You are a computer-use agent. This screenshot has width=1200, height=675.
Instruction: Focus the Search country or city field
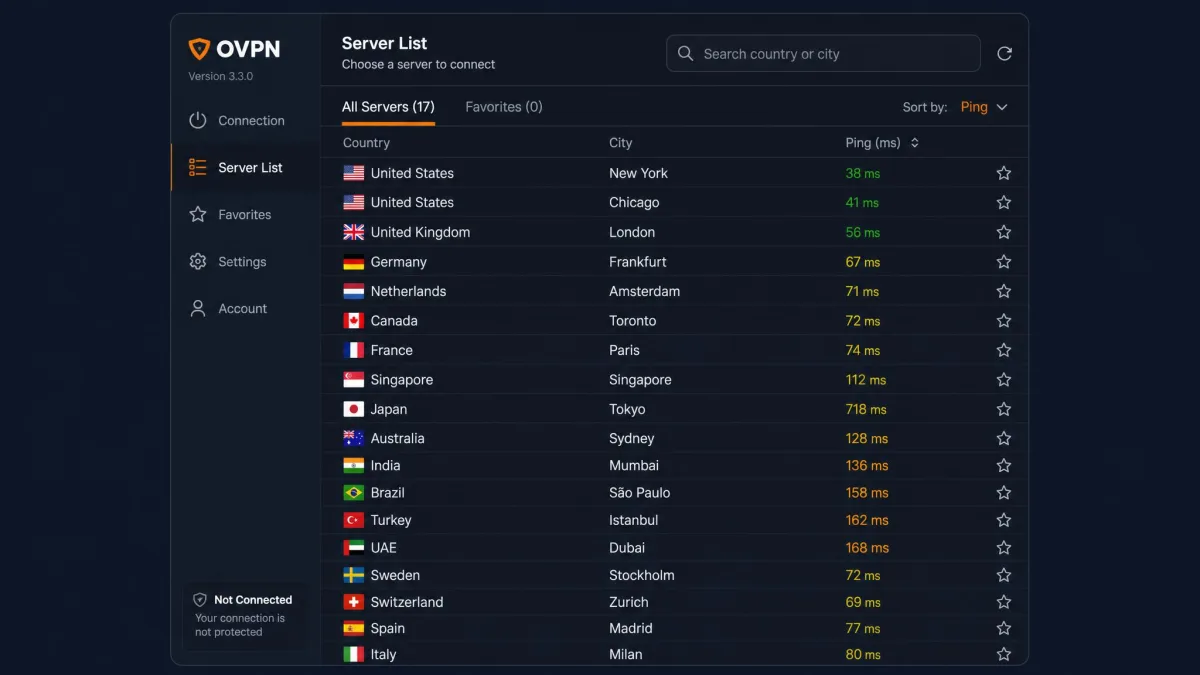point(823,54)
